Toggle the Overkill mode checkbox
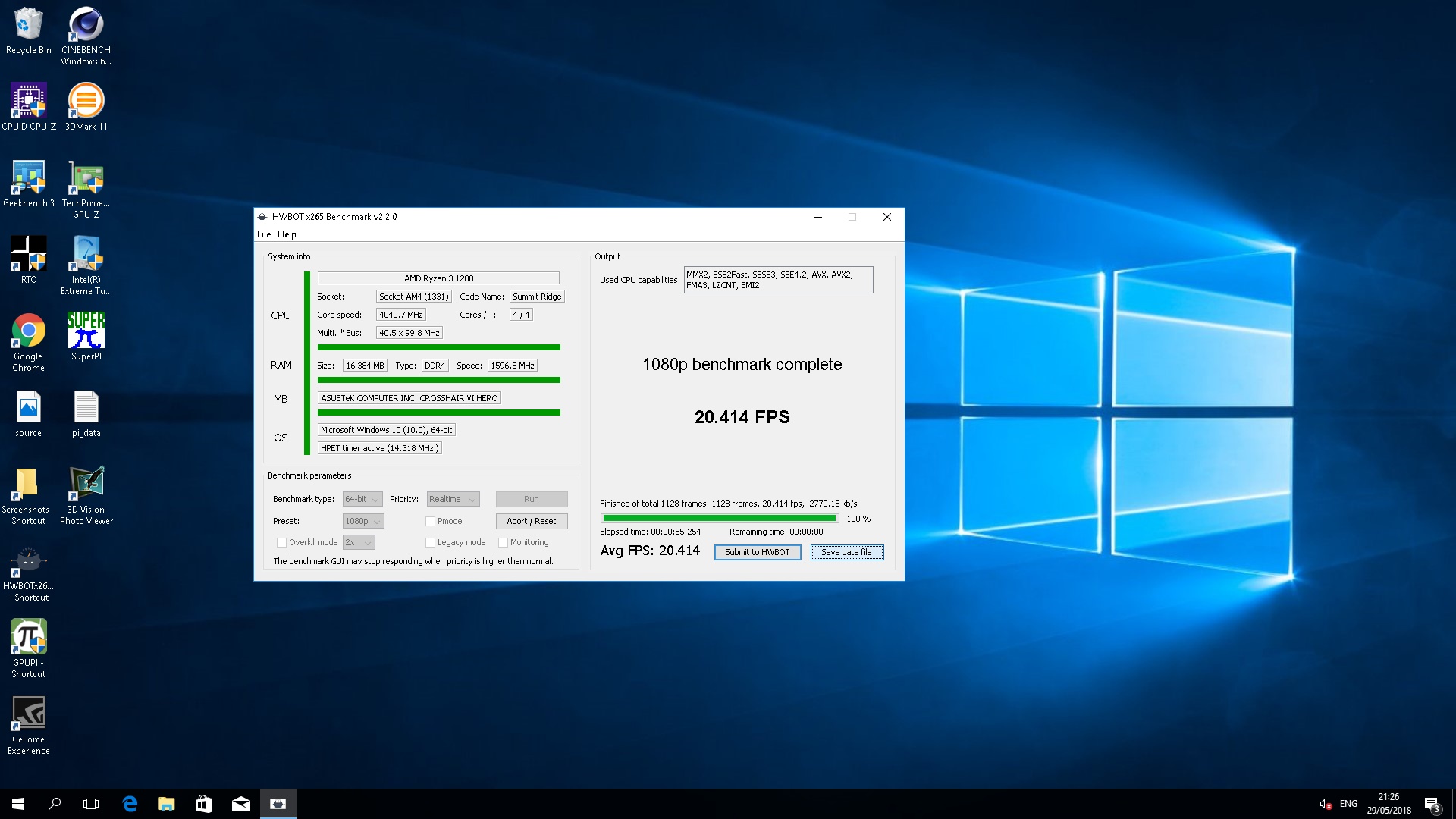The width and height of the screenshot is (1456, 819). tap(281, 542)
